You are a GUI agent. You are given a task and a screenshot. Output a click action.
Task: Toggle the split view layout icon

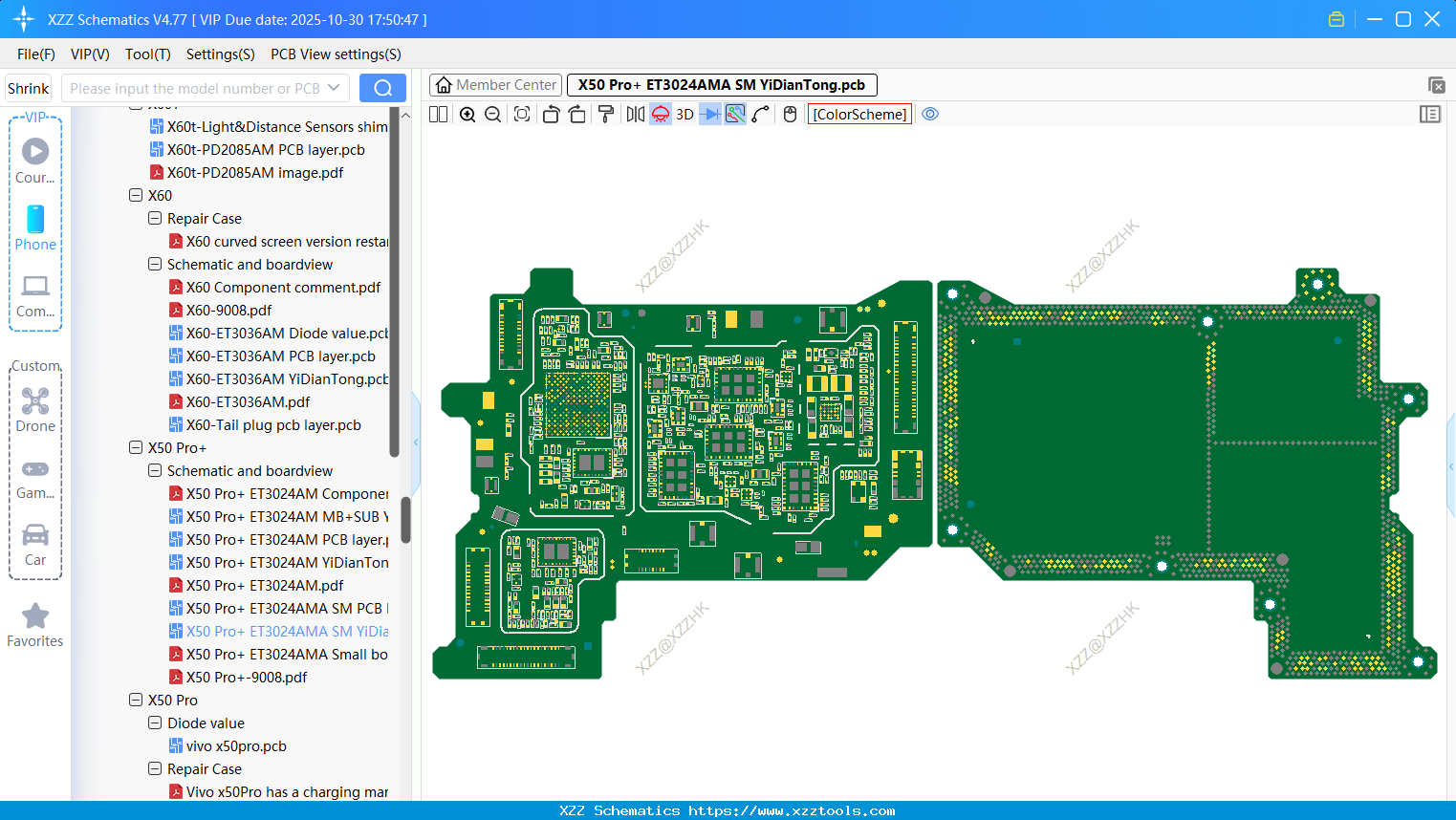point(439,115)
